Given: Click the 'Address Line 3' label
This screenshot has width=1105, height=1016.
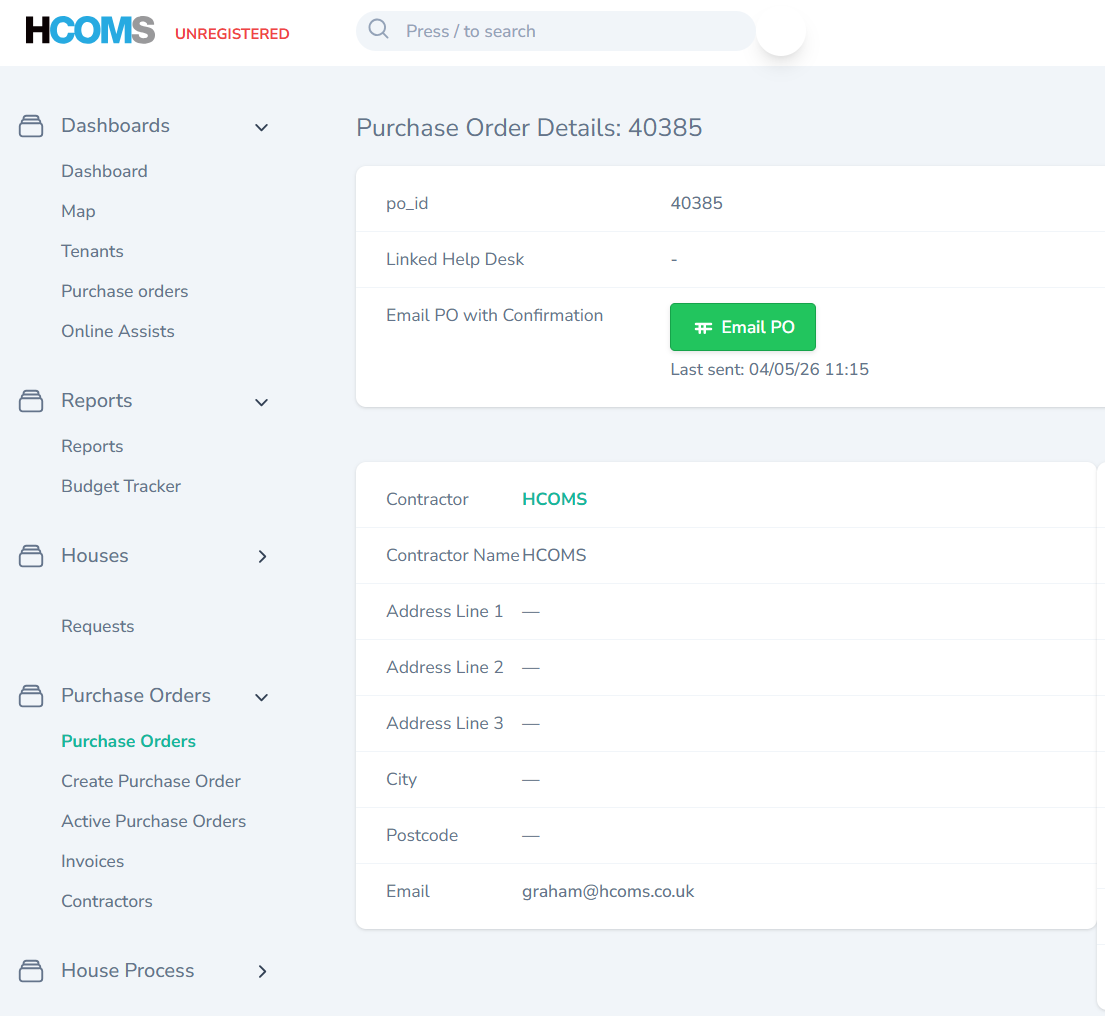Looking at the screenshot, I should pos(445,723).
